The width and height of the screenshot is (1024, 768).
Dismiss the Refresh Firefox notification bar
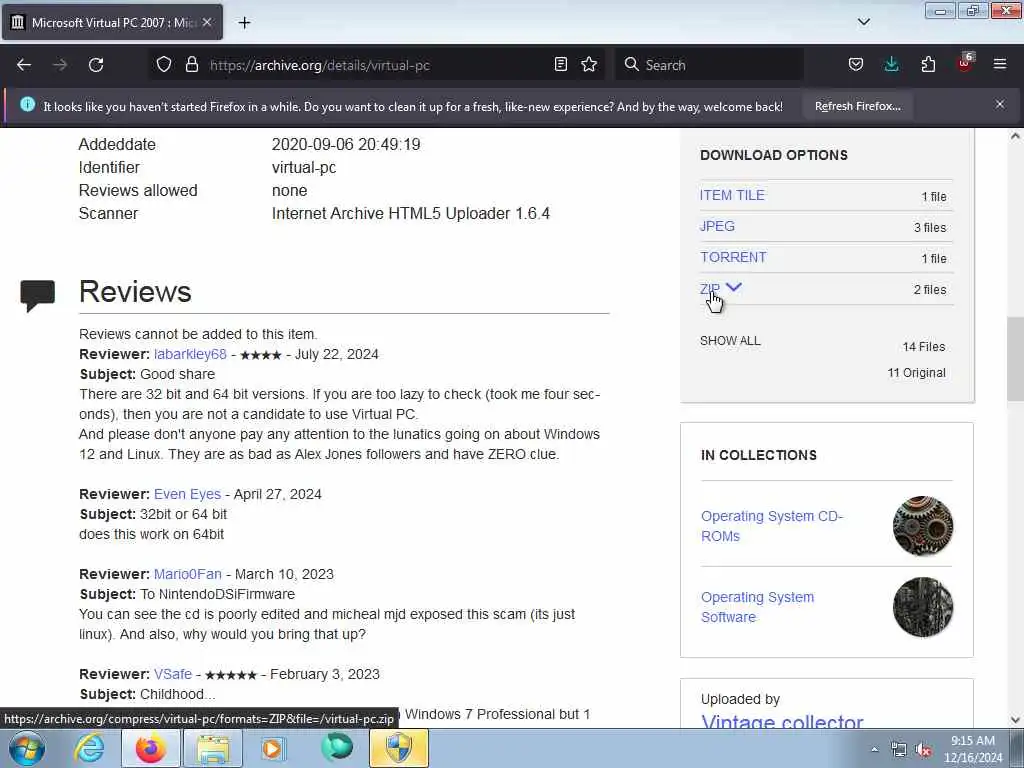pyautogui.click(x=1000, y=104)
